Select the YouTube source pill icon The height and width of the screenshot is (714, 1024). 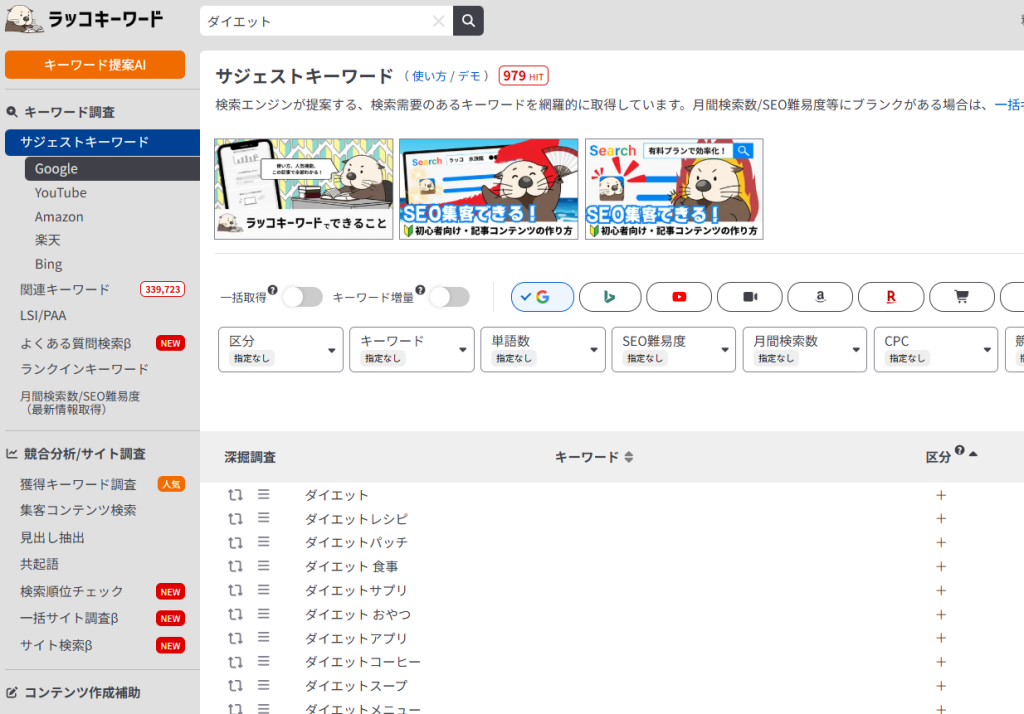(679, 297)
